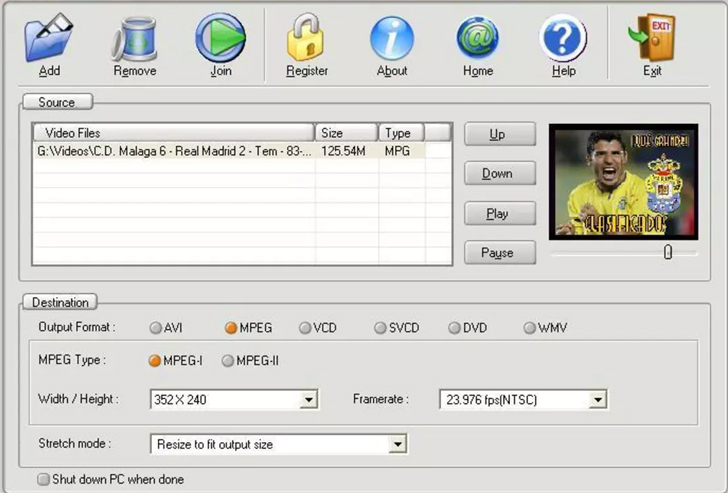This screenshot has width=728, height=493.
Task: Select AVI output format
Action: click(157, 328)
